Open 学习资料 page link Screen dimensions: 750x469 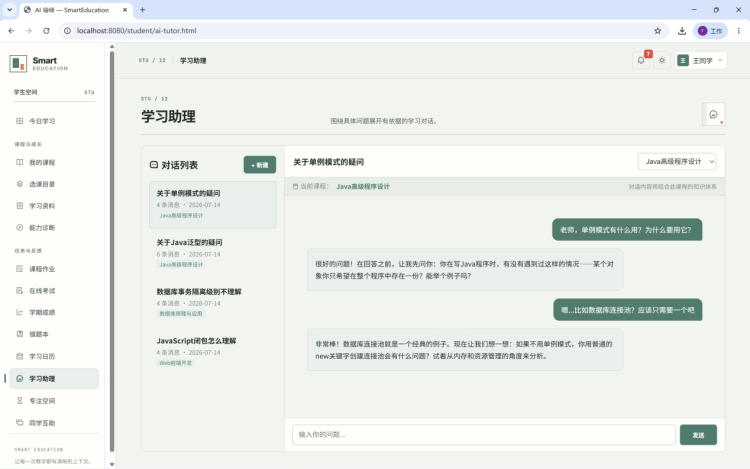point(54,206)
